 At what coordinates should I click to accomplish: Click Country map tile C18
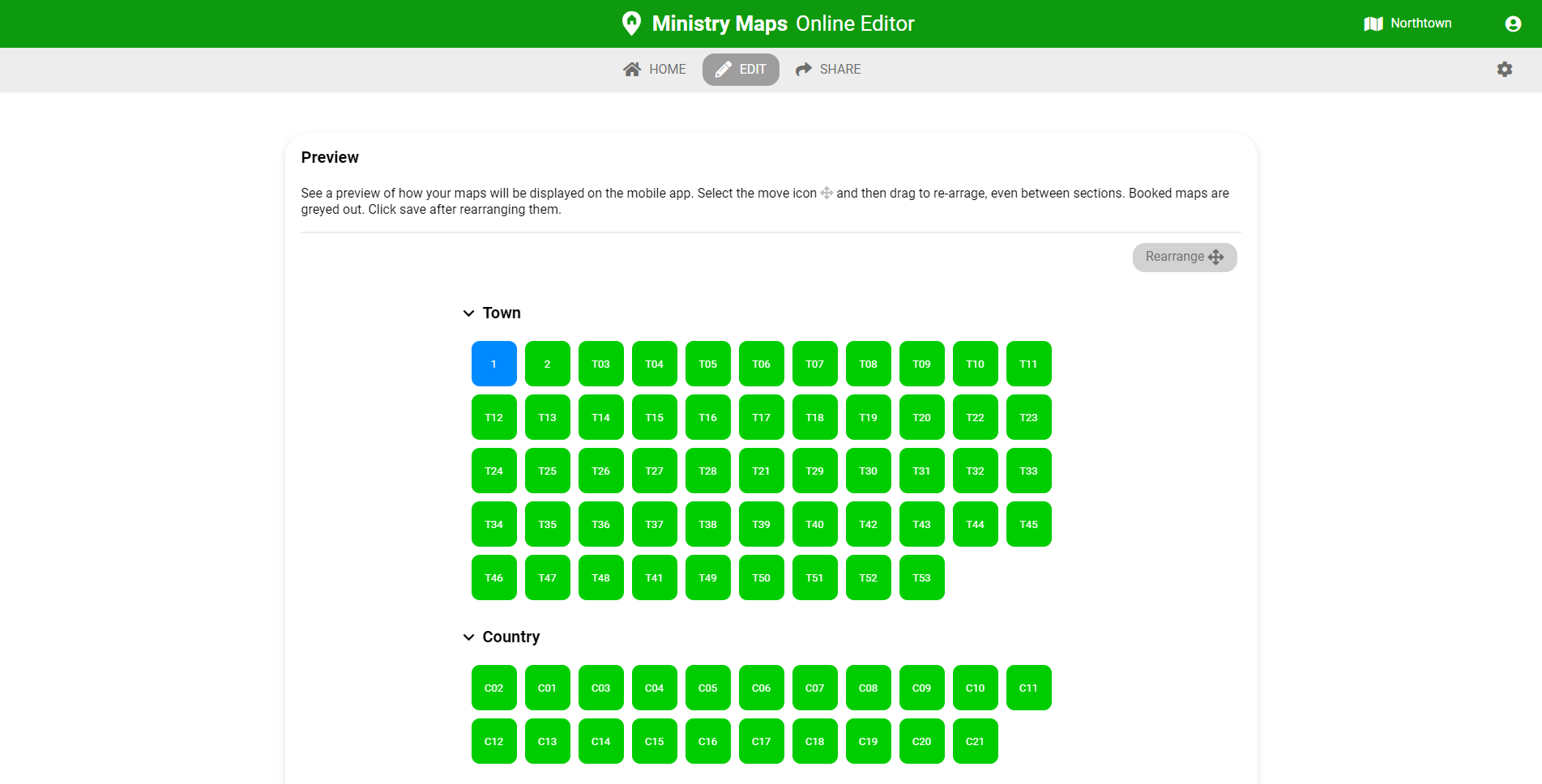(x=815, y=741)
